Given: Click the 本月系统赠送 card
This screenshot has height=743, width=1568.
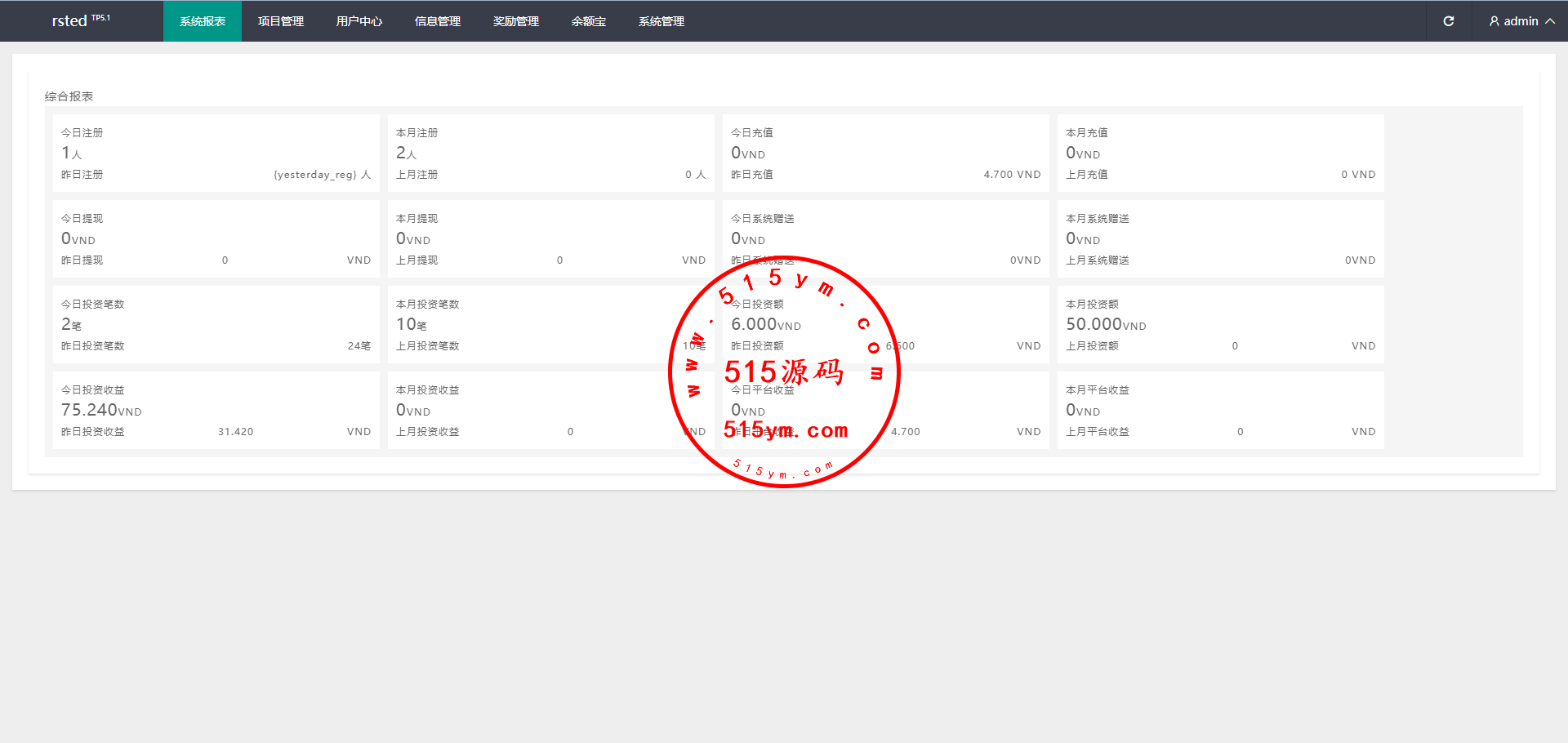Looking at the screenshot, I should coord(1220,238).
